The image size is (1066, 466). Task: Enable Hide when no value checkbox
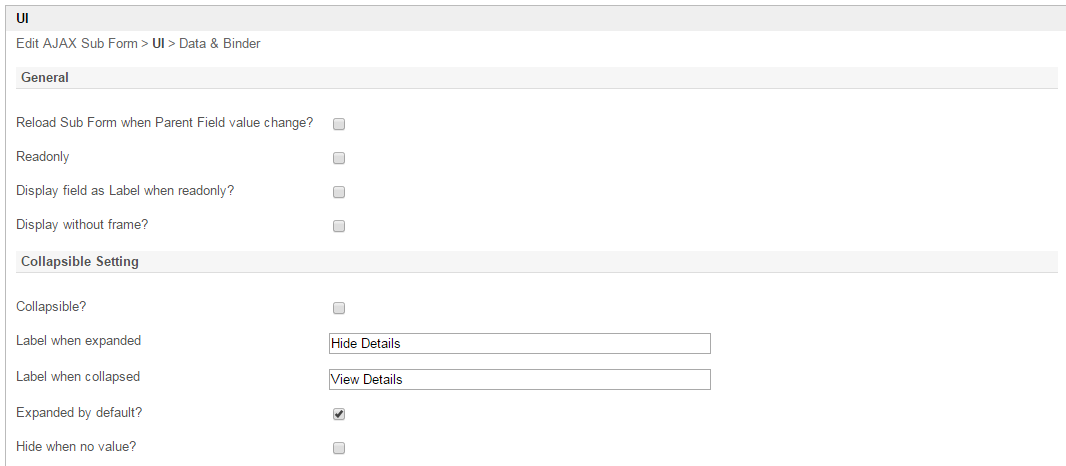coord(339,448)
